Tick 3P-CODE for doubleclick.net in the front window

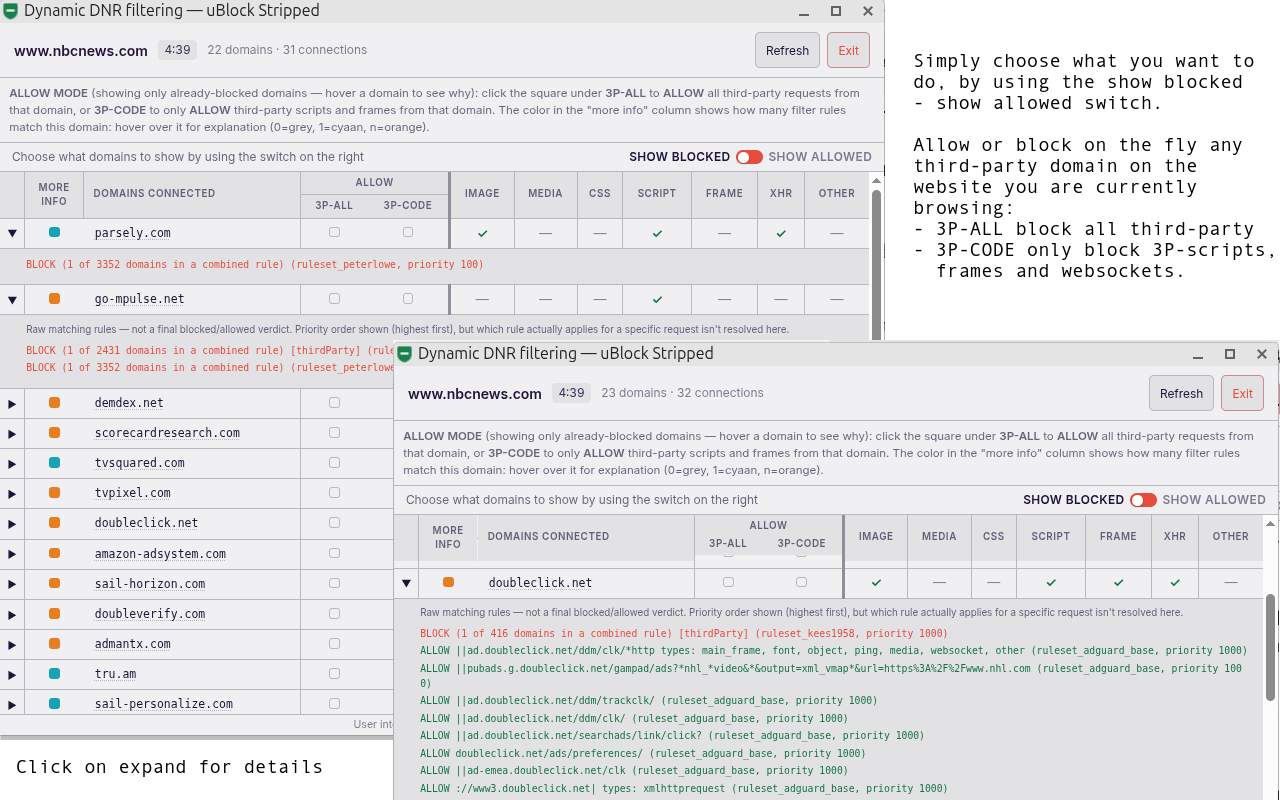801,581
